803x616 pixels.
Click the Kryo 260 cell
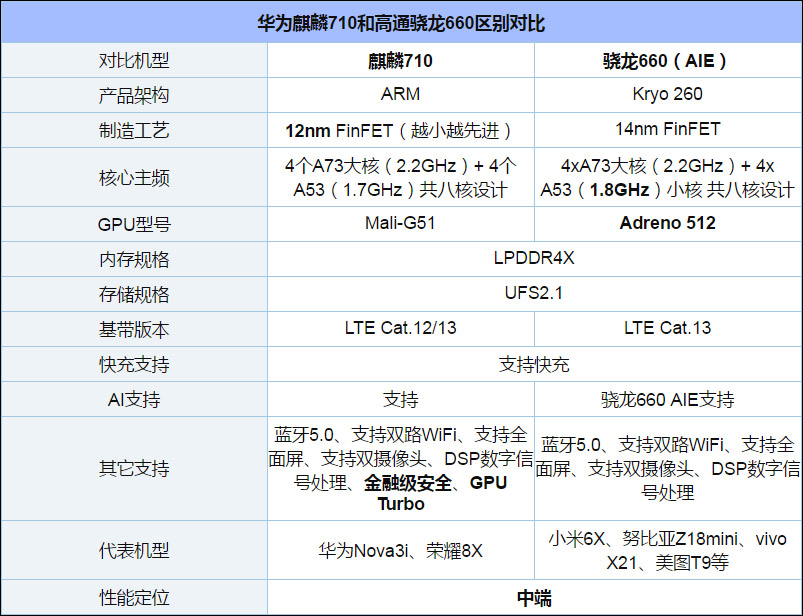coord(667,94)
